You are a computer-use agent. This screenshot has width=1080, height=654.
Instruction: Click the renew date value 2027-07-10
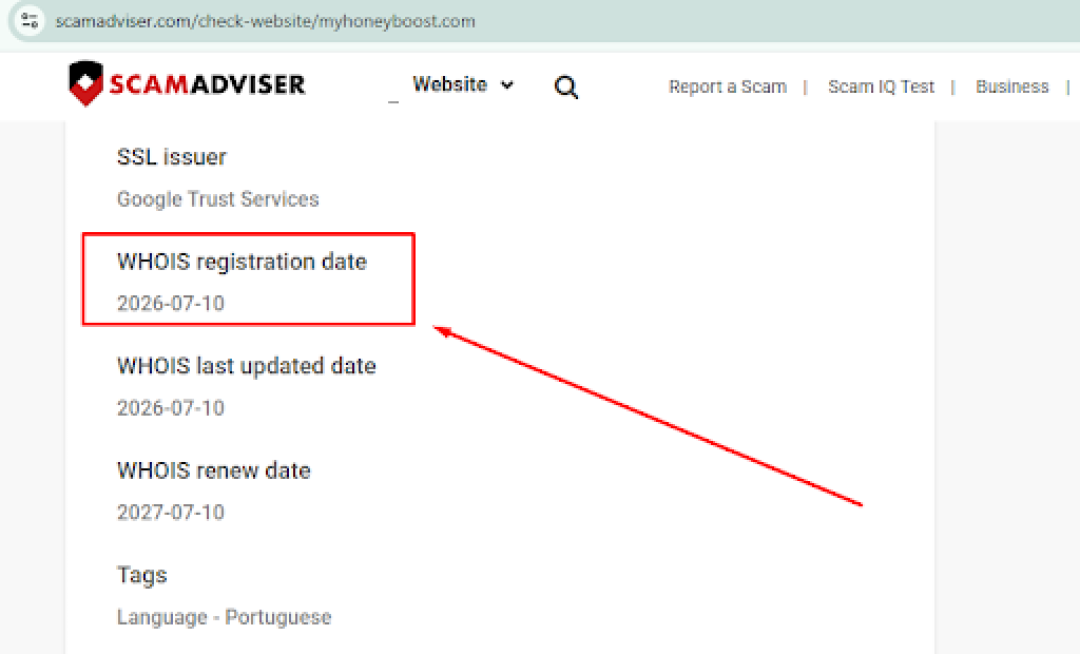171,512
